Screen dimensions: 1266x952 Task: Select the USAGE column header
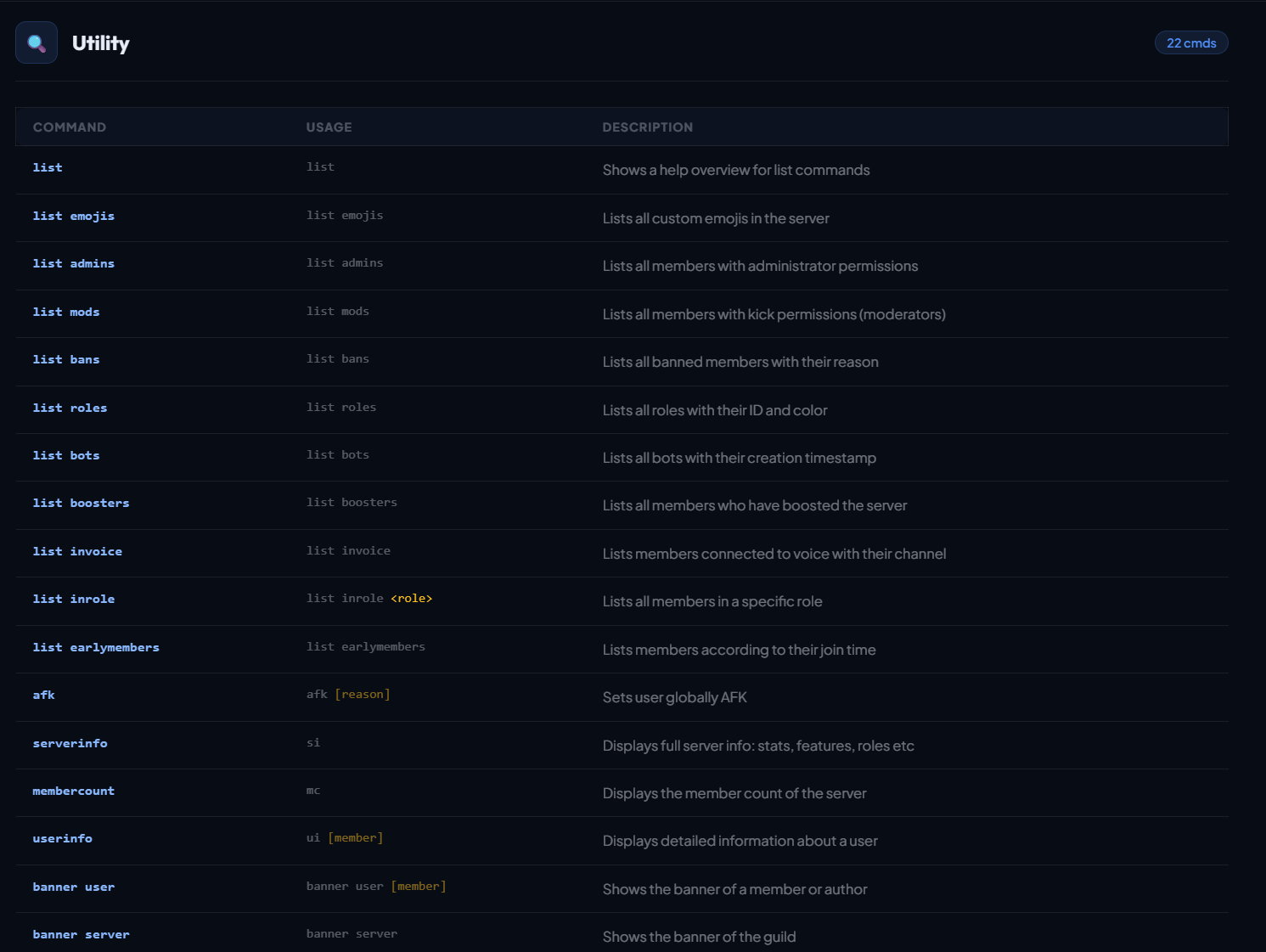329,127
